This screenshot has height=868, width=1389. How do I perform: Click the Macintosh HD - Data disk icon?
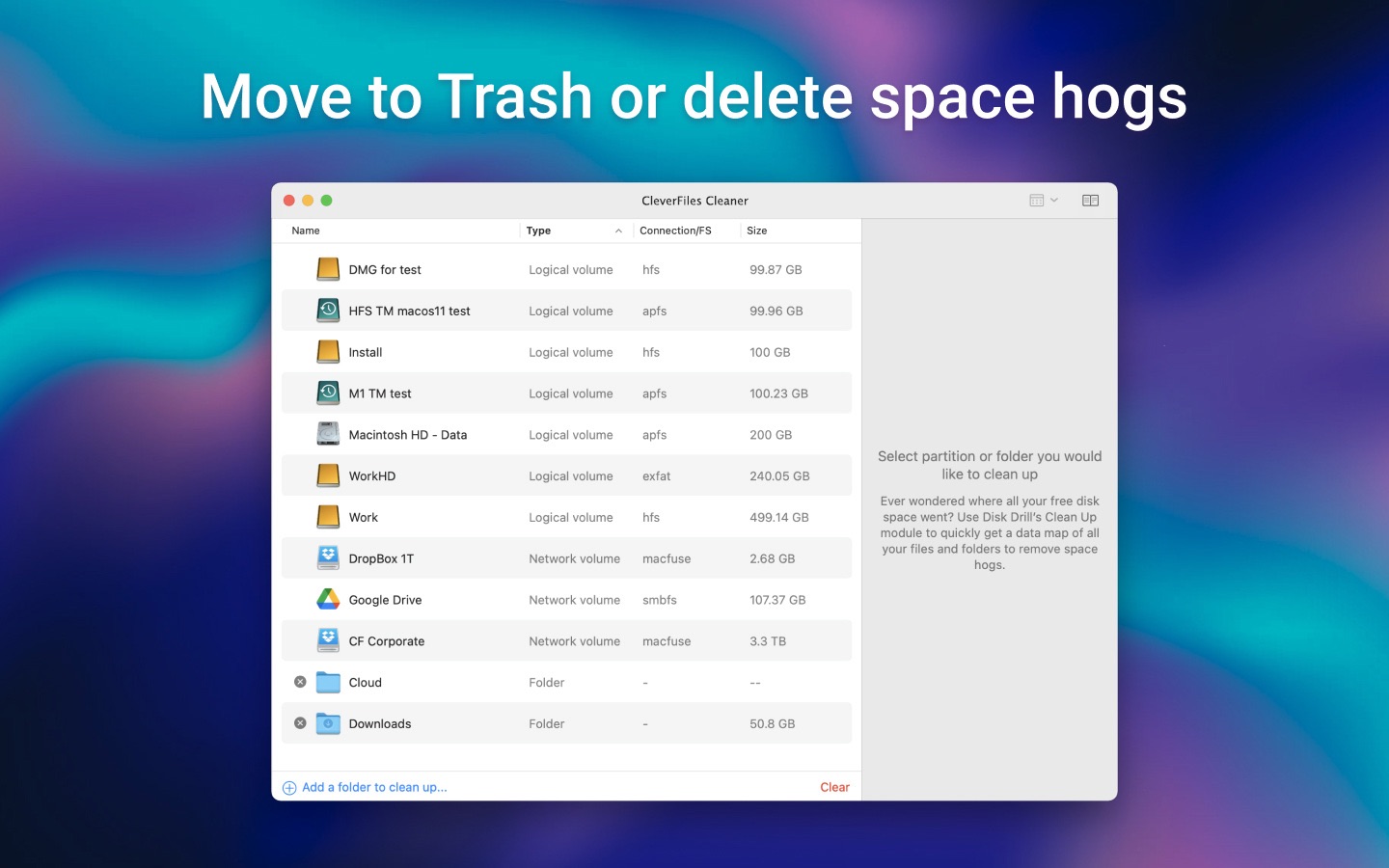328,434
